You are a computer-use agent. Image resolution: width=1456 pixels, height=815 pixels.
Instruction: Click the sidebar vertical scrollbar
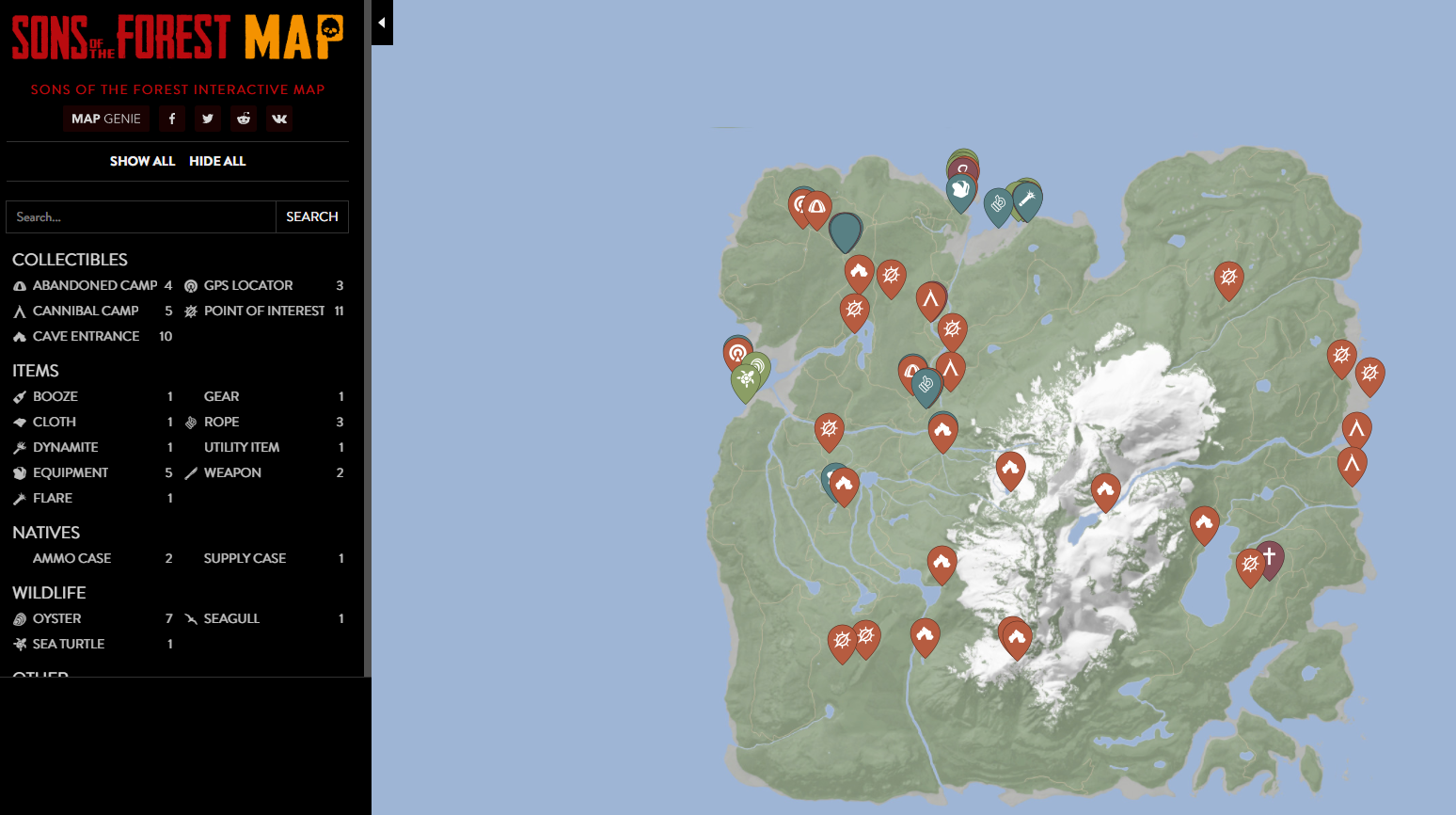pos(368,339)
